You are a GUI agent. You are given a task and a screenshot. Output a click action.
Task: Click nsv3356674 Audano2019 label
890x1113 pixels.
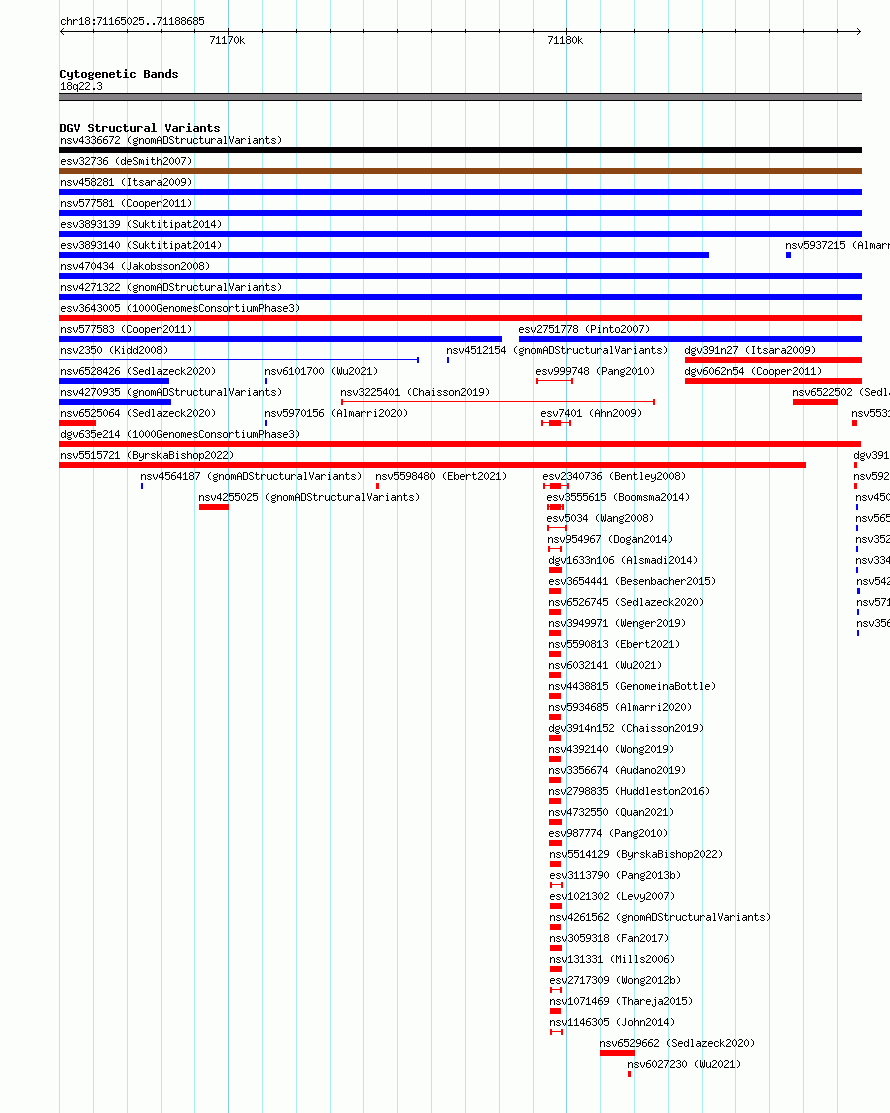tap(617, 770)
